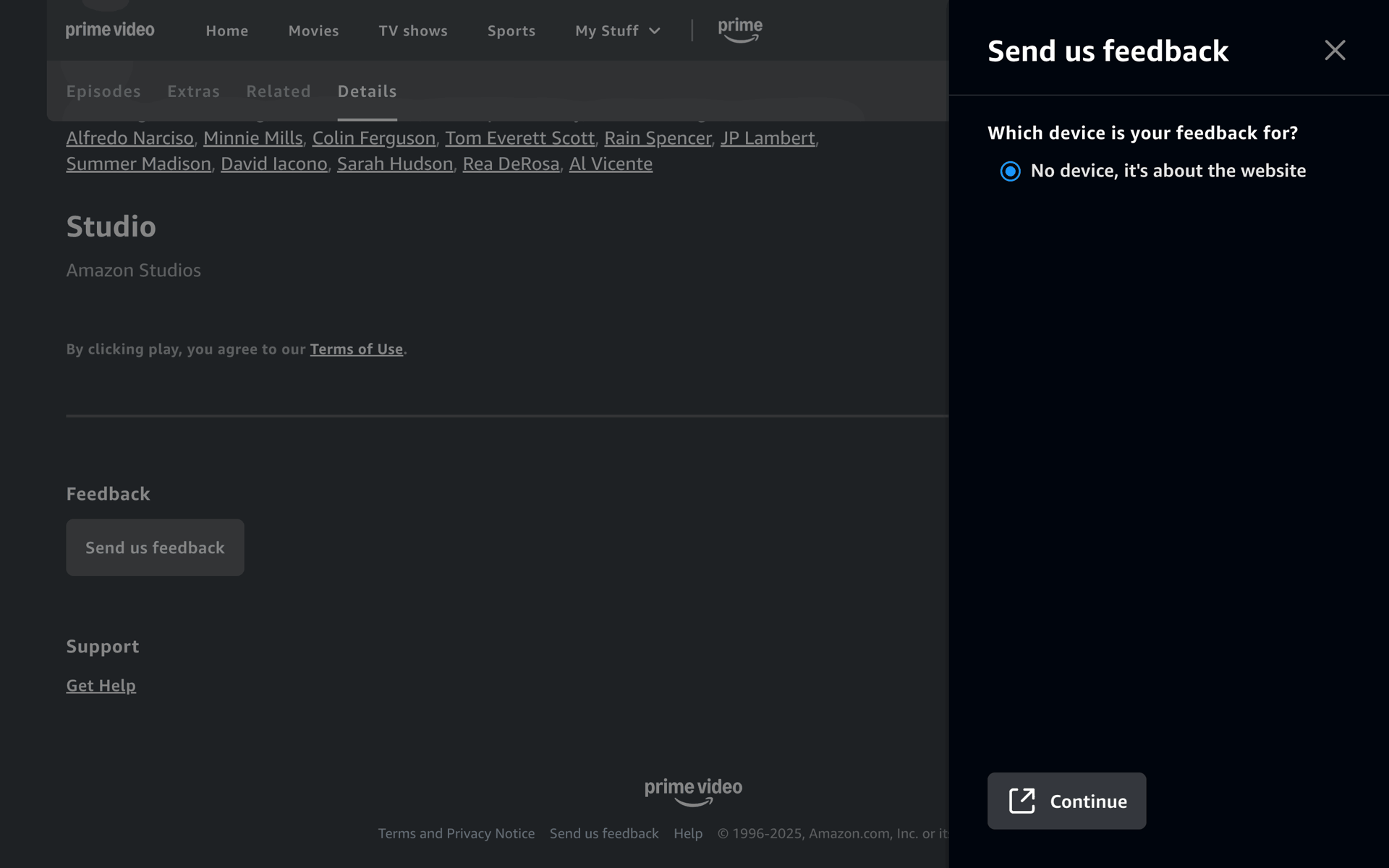Click the My Stuff chevron arrow

coord(655,31)
